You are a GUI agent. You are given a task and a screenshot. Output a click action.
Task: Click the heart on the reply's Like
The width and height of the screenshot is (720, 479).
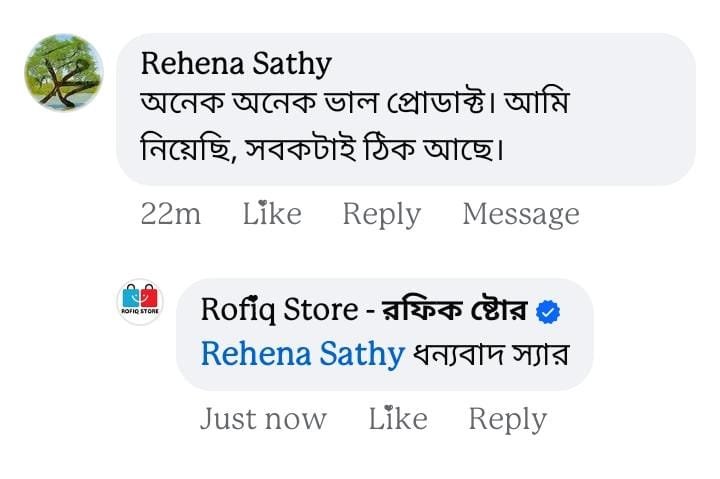pyautogui.click(x=388, y=407)
